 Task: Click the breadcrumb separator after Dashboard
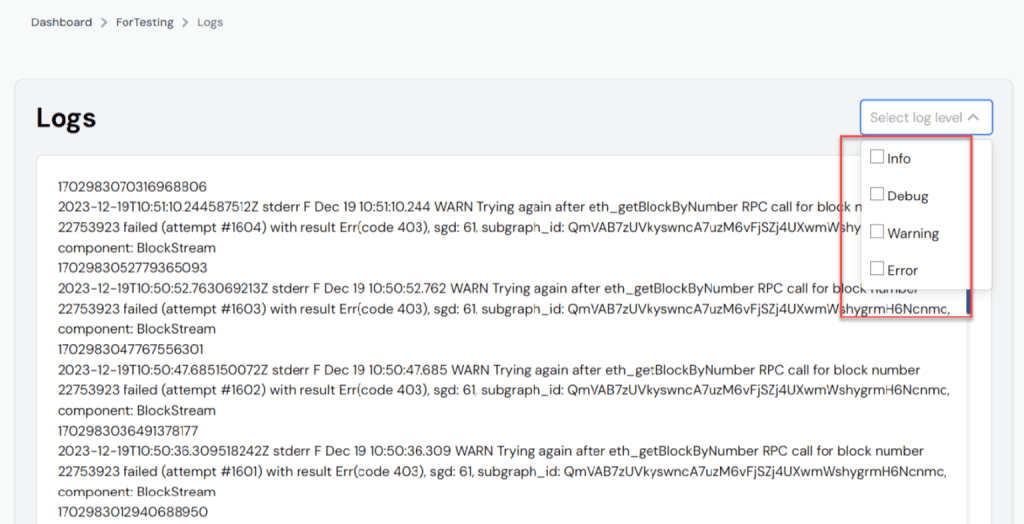(104, 23)
